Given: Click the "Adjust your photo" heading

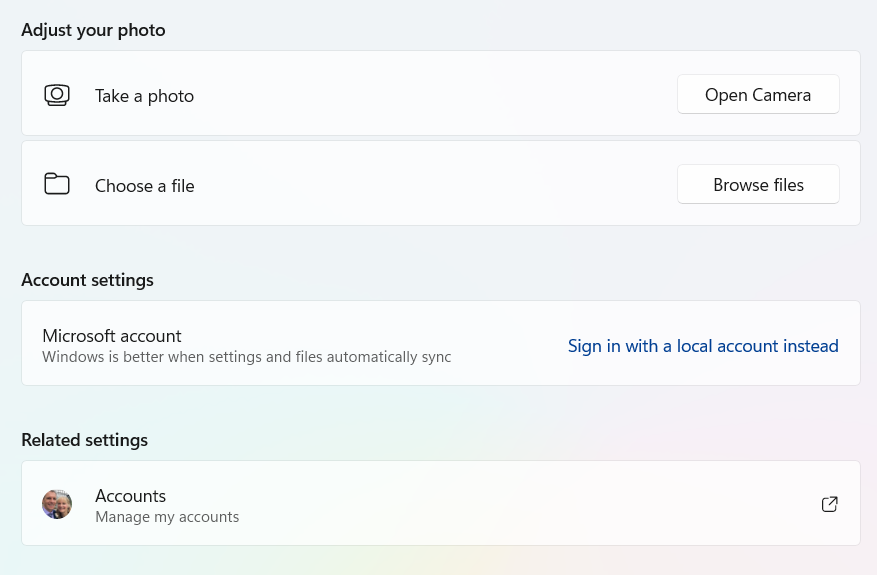Looking at the screenshot, I should 93,30.
